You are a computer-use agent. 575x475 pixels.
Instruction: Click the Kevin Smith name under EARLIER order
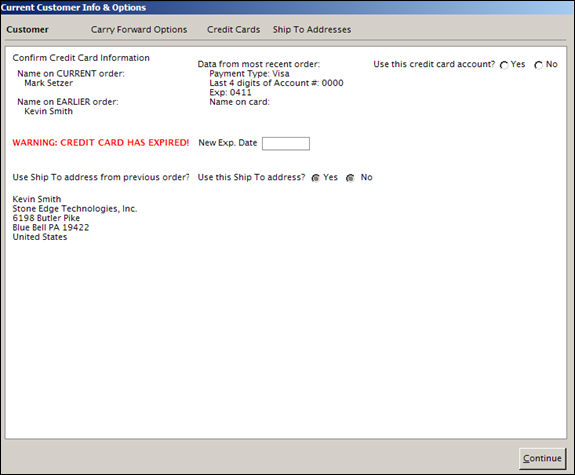[48, 111]
